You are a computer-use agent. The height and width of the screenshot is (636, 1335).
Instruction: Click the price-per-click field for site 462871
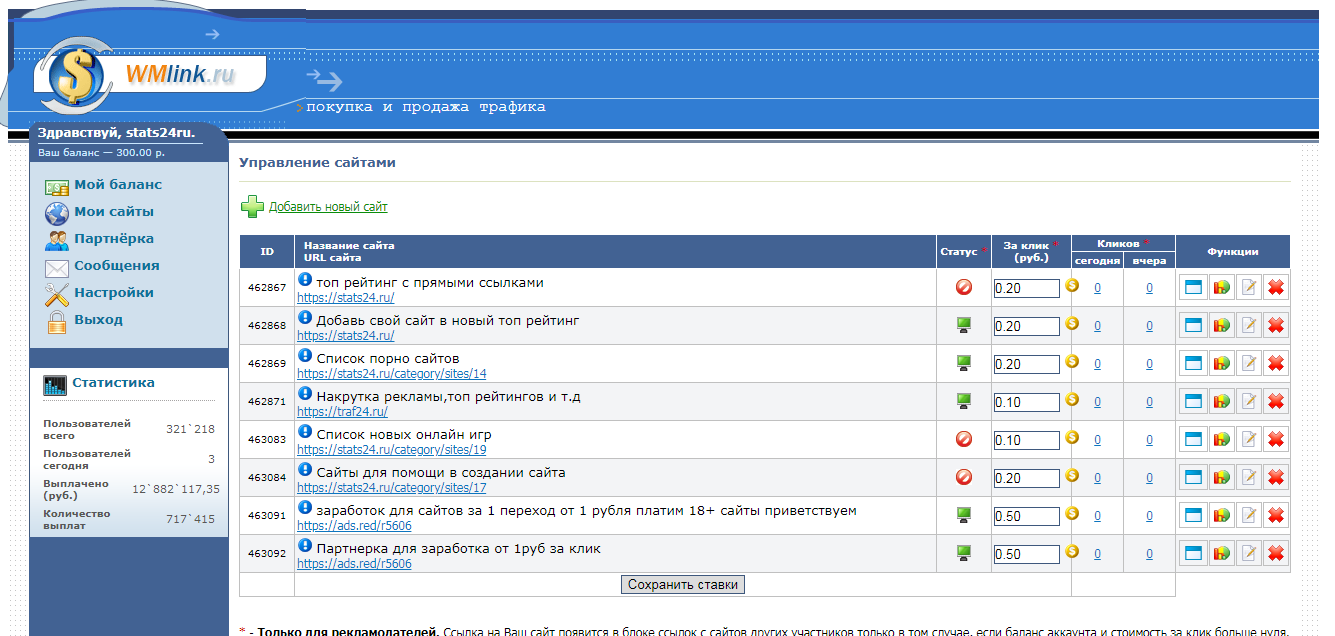(x=1026, y=402)
